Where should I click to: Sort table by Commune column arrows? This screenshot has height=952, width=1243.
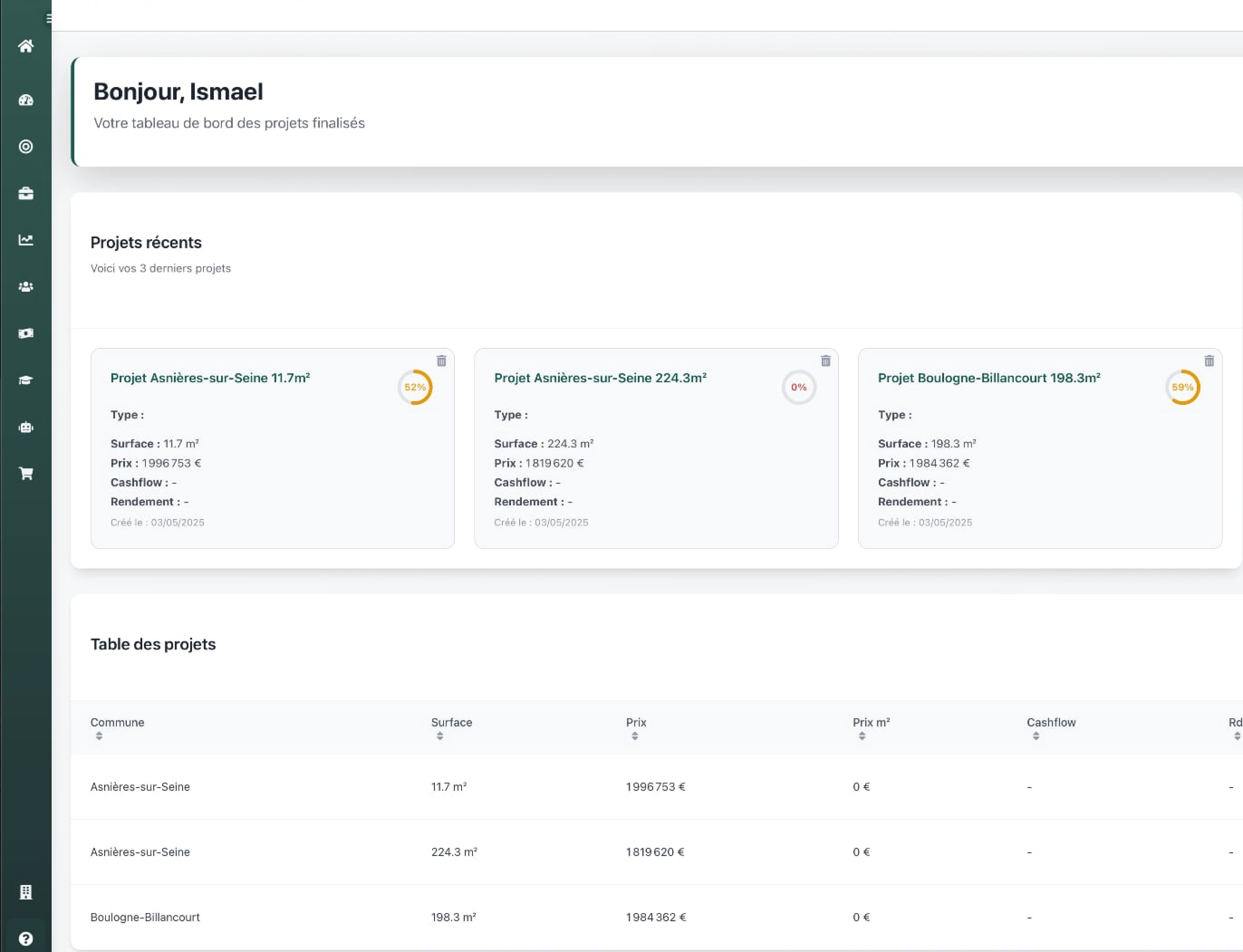pyautogui.click(x=99, y=736)
